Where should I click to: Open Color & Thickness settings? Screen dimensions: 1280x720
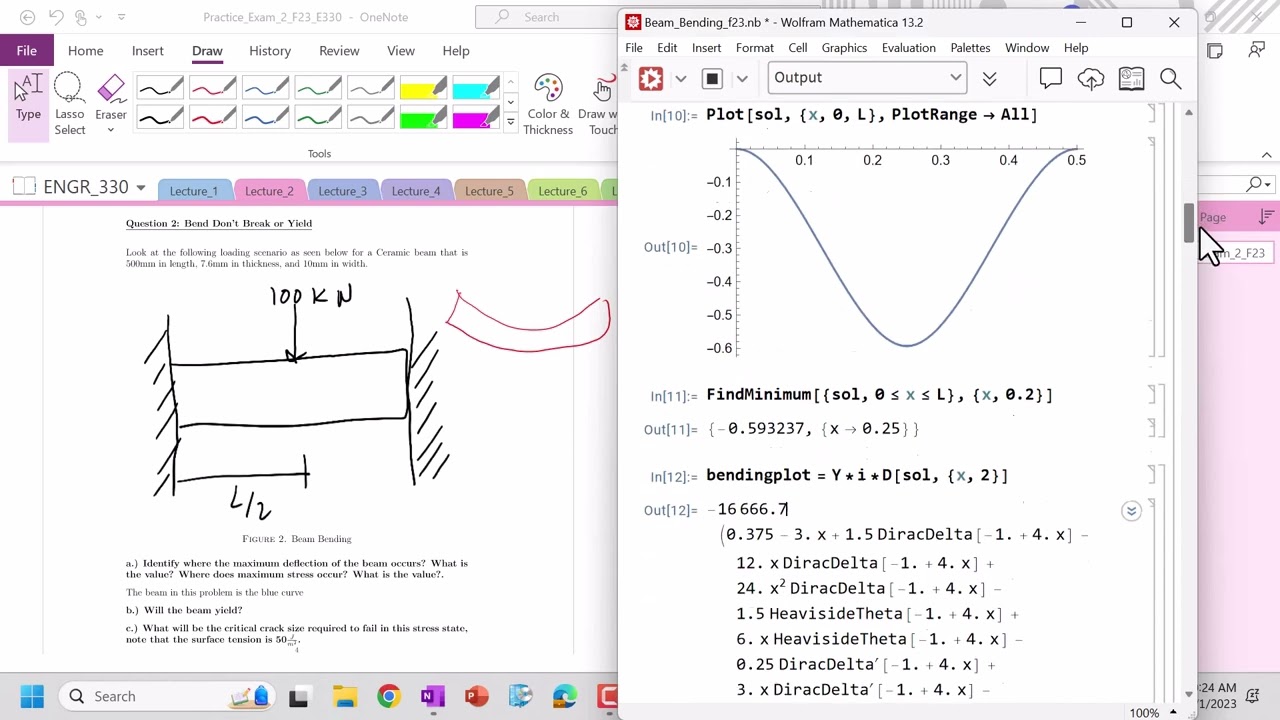point(548,105)
